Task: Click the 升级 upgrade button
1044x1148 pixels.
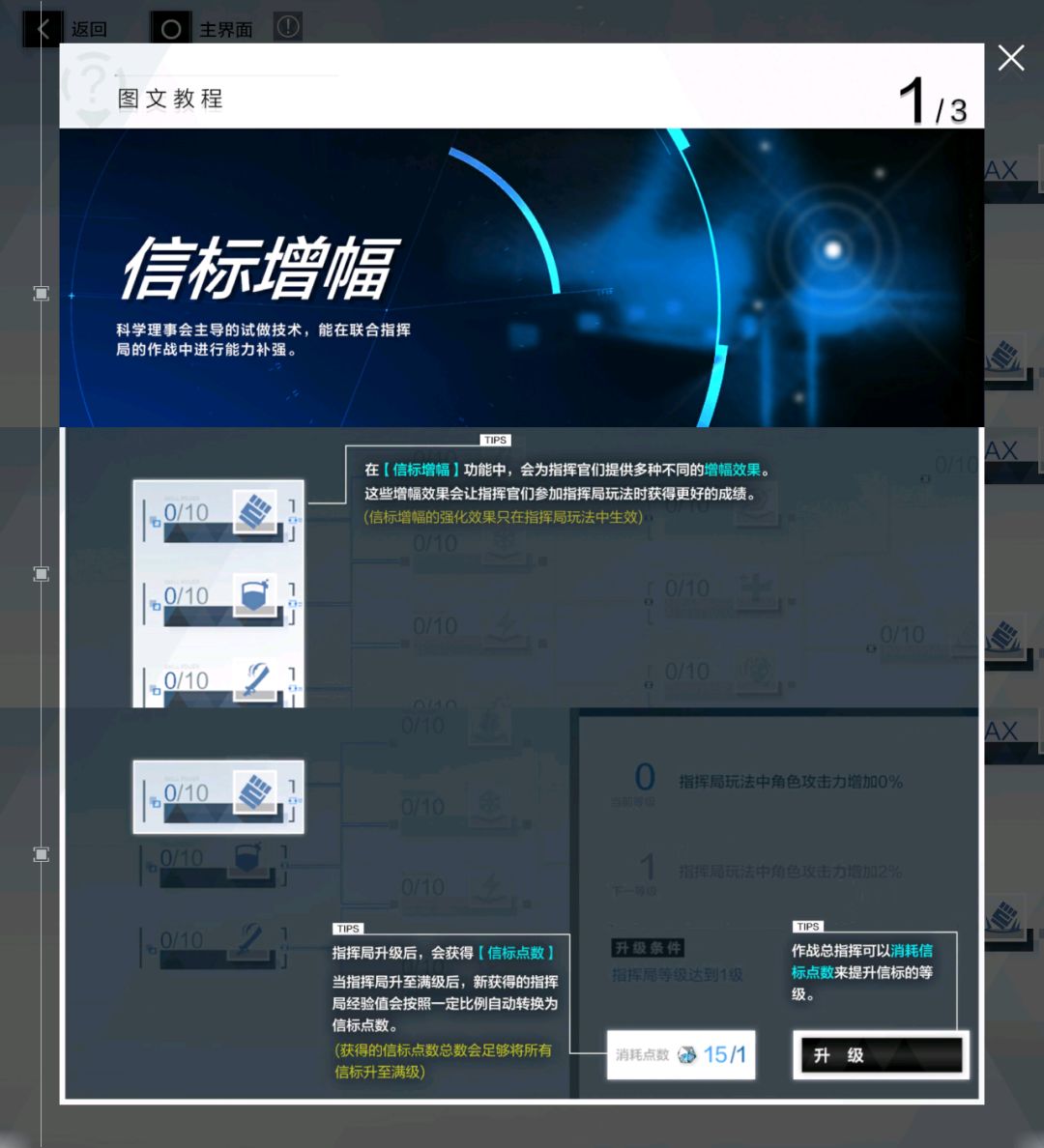Action: pyautogui.click(x=882, y=1055)
